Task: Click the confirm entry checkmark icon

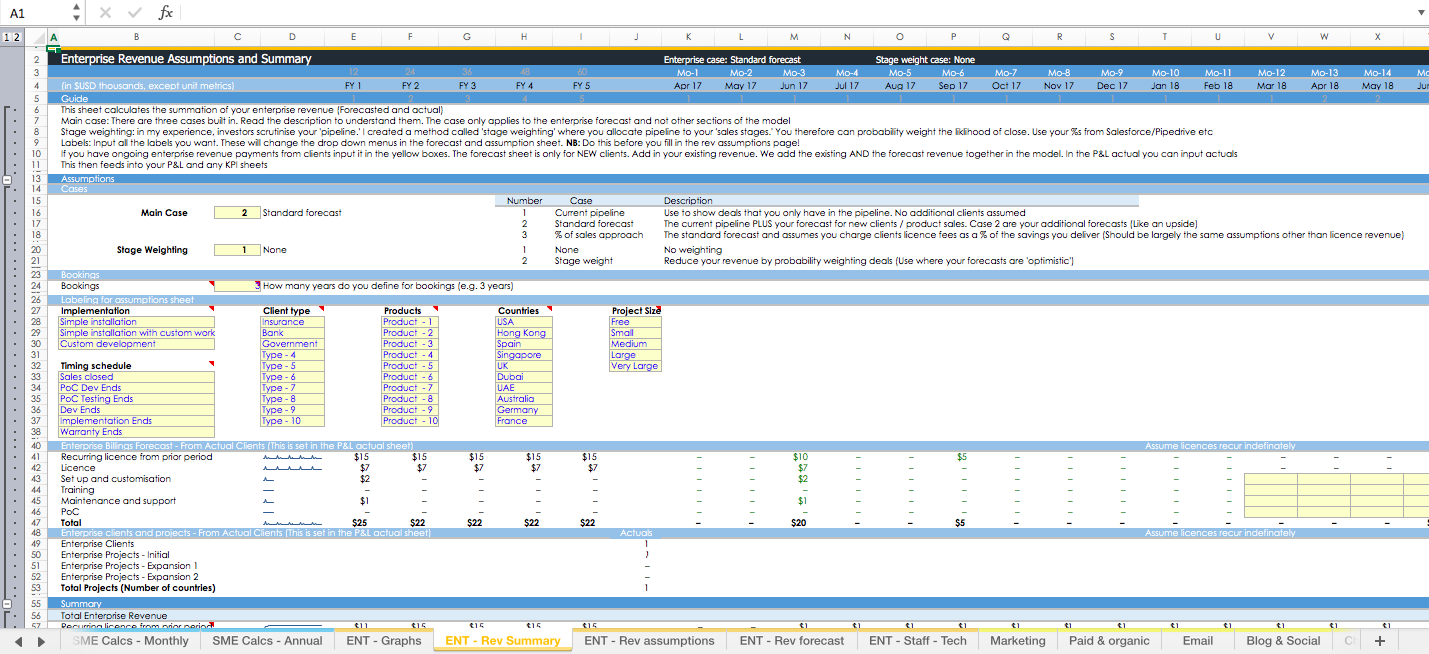Action: pos(135,13)
